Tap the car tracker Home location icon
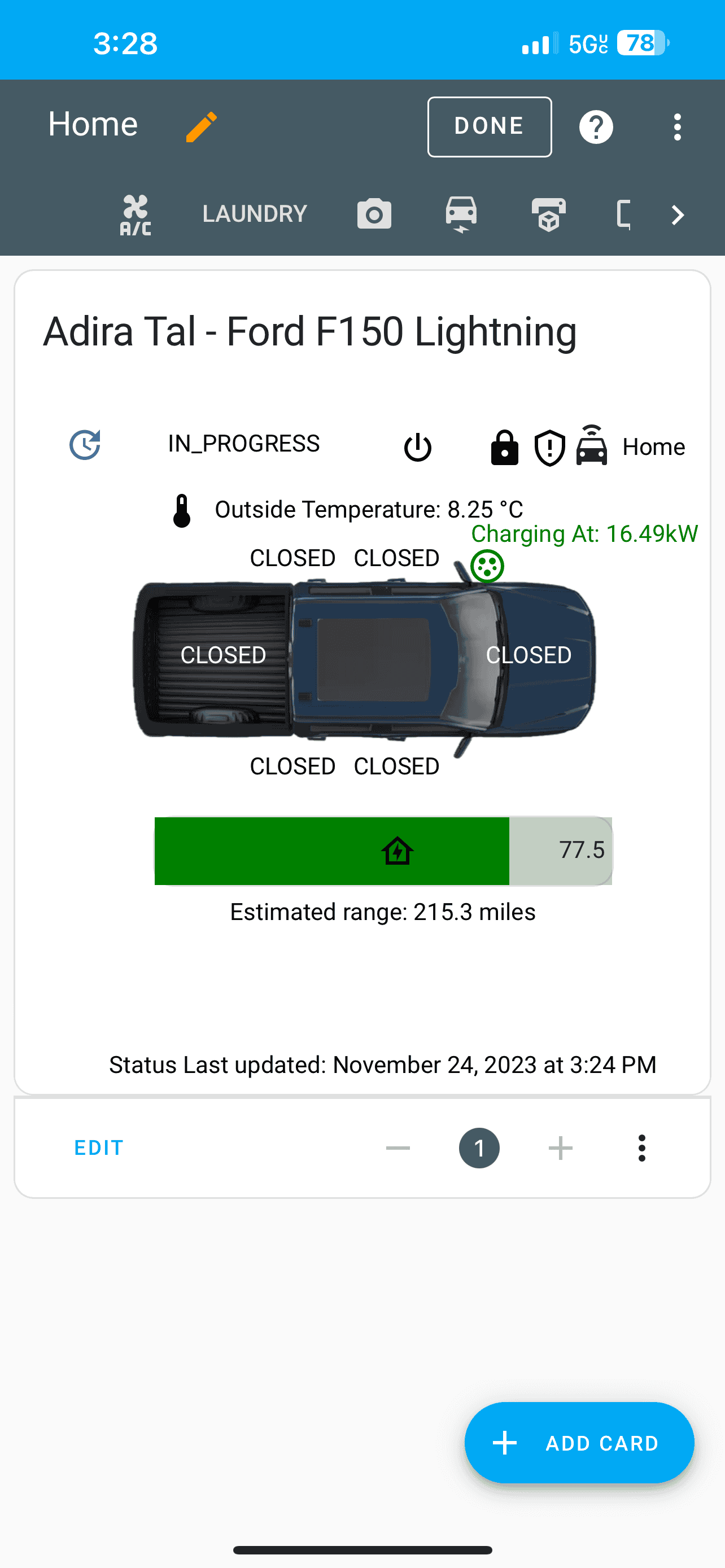The width and height of the screenshot is (725, 1568). tap(592, 446)
